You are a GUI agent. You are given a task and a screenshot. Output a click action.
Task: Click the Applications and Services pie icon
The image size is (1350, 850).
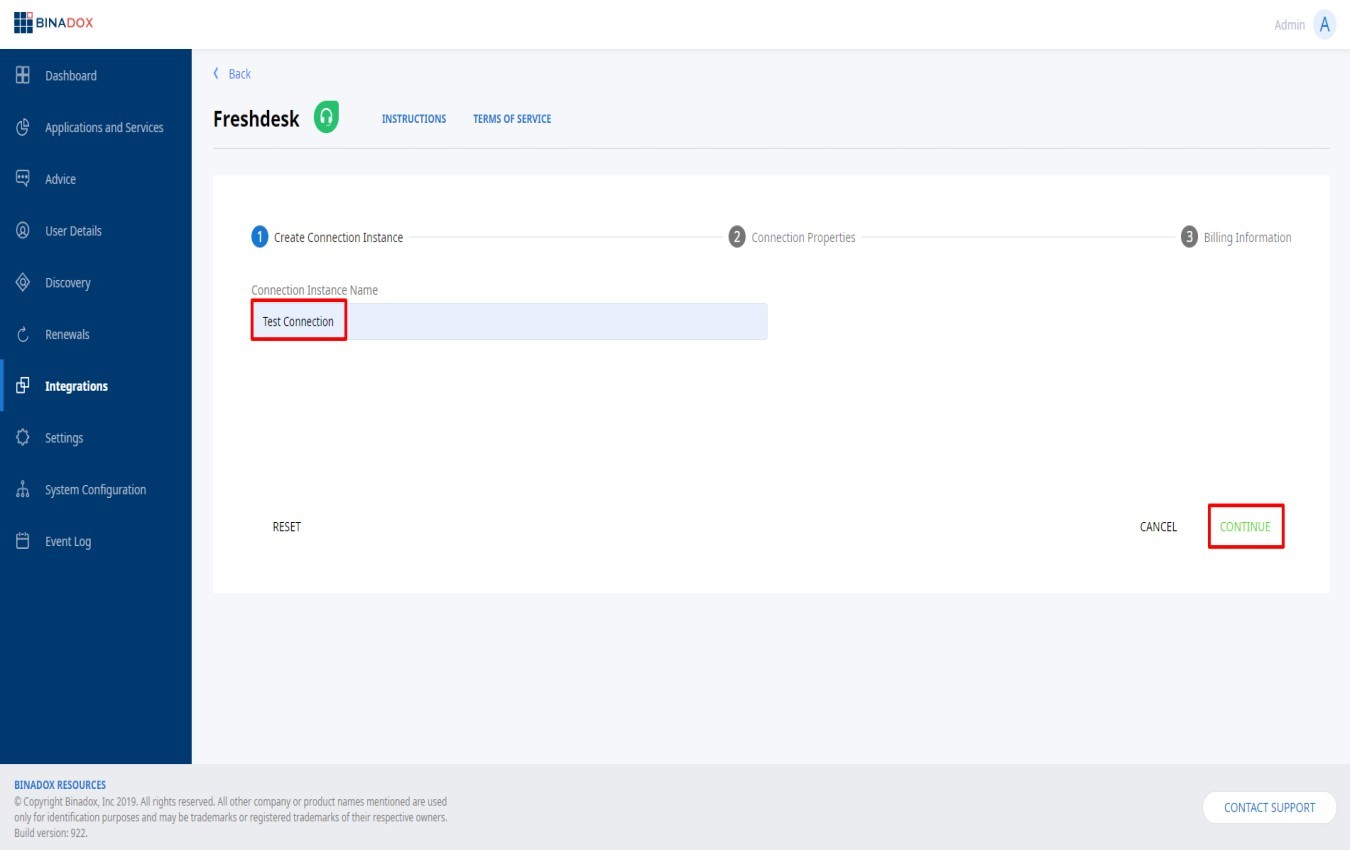tap(23, 127)
